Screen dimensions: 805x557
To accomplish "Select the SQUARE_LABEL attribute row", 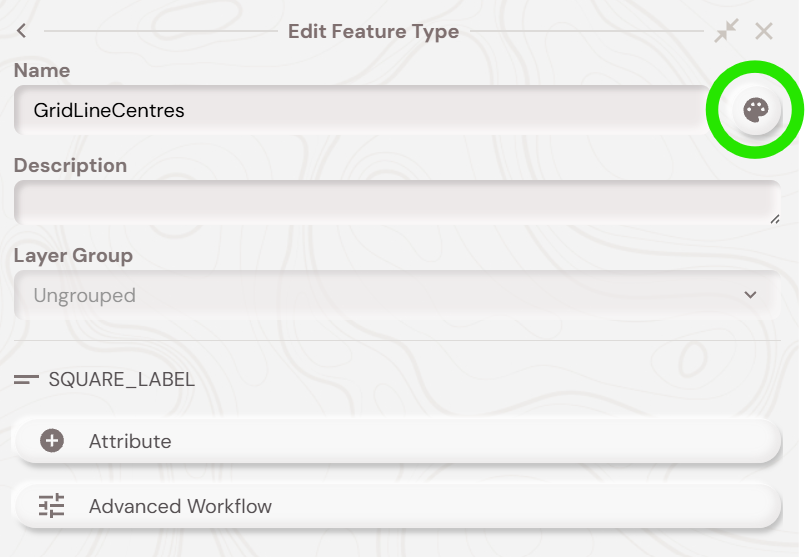I will click(121, 380).
